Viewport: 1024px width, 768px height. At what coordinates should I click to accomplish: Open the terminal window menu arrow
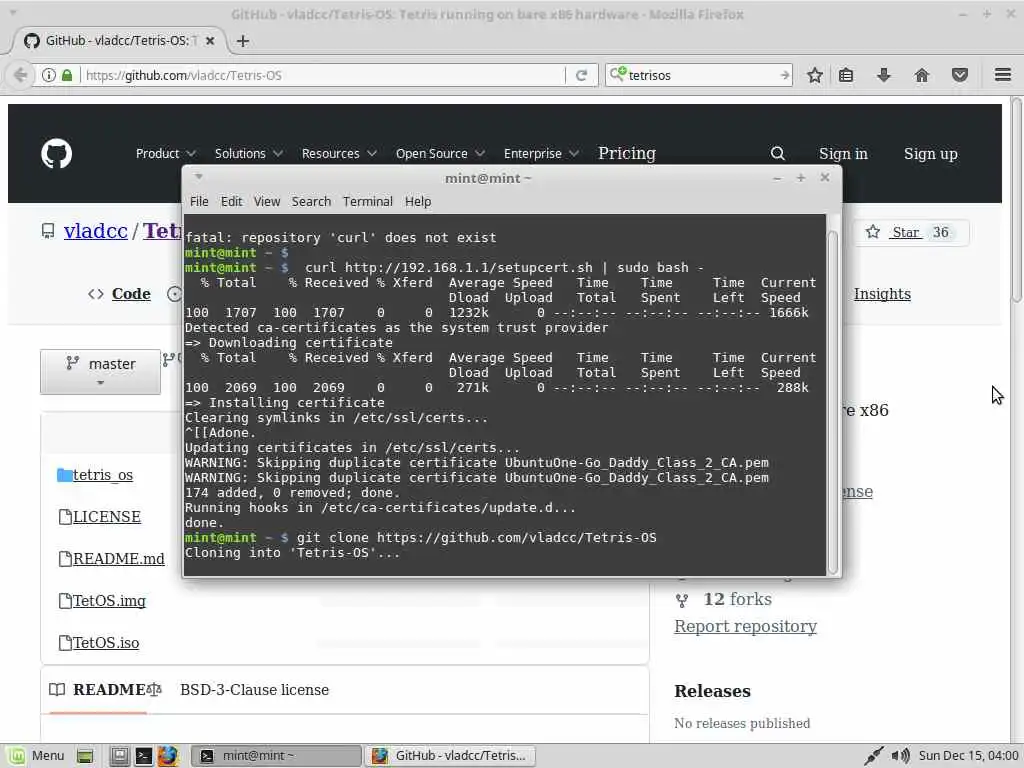click(x=199, y=177)
